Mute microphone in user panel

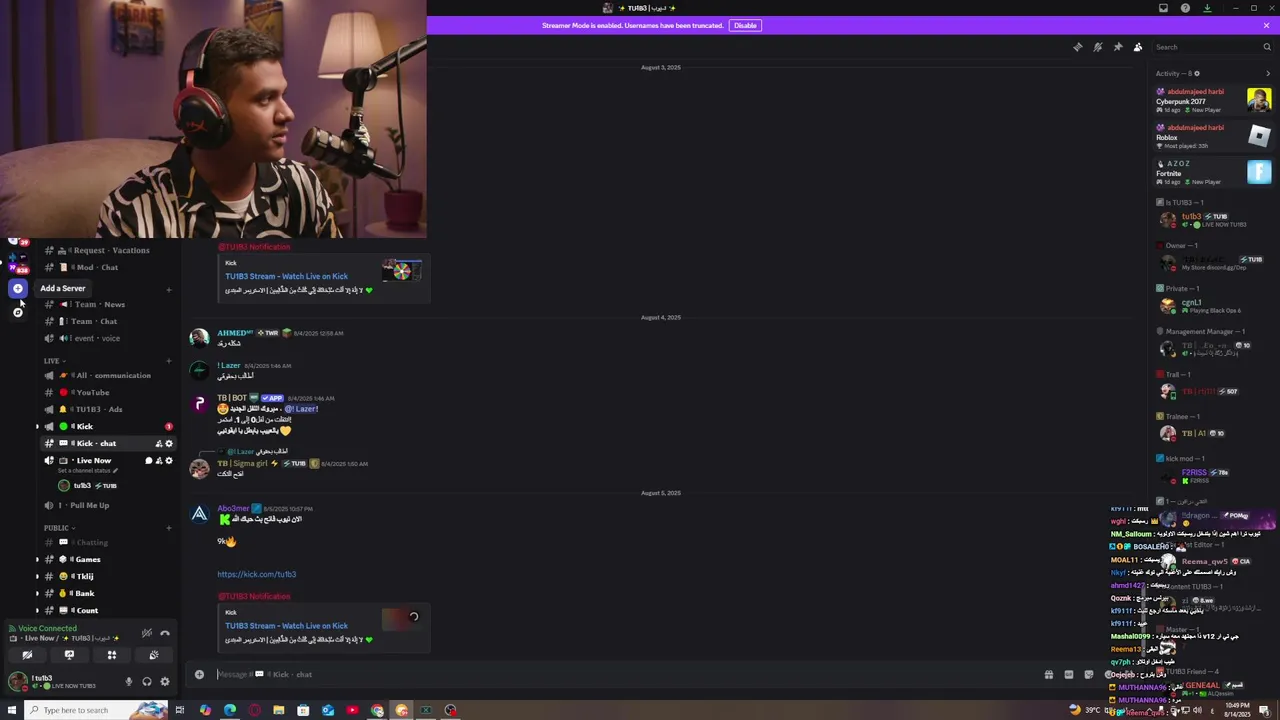click(128, 682)
